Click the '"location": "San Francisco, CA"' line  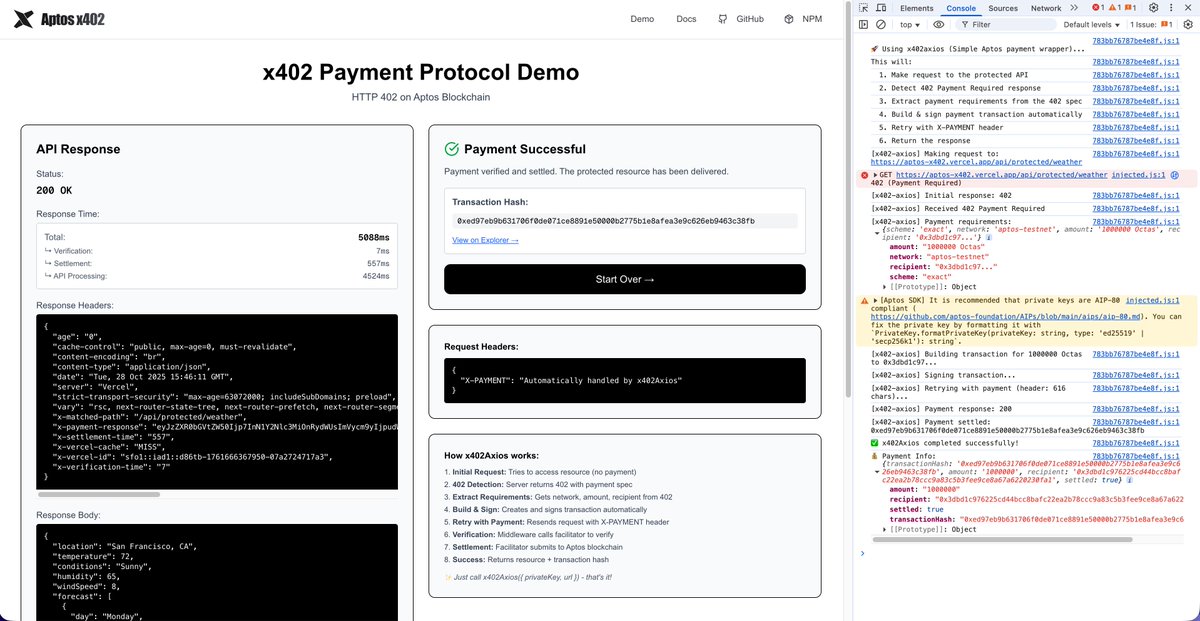click(x=124, y=547)
